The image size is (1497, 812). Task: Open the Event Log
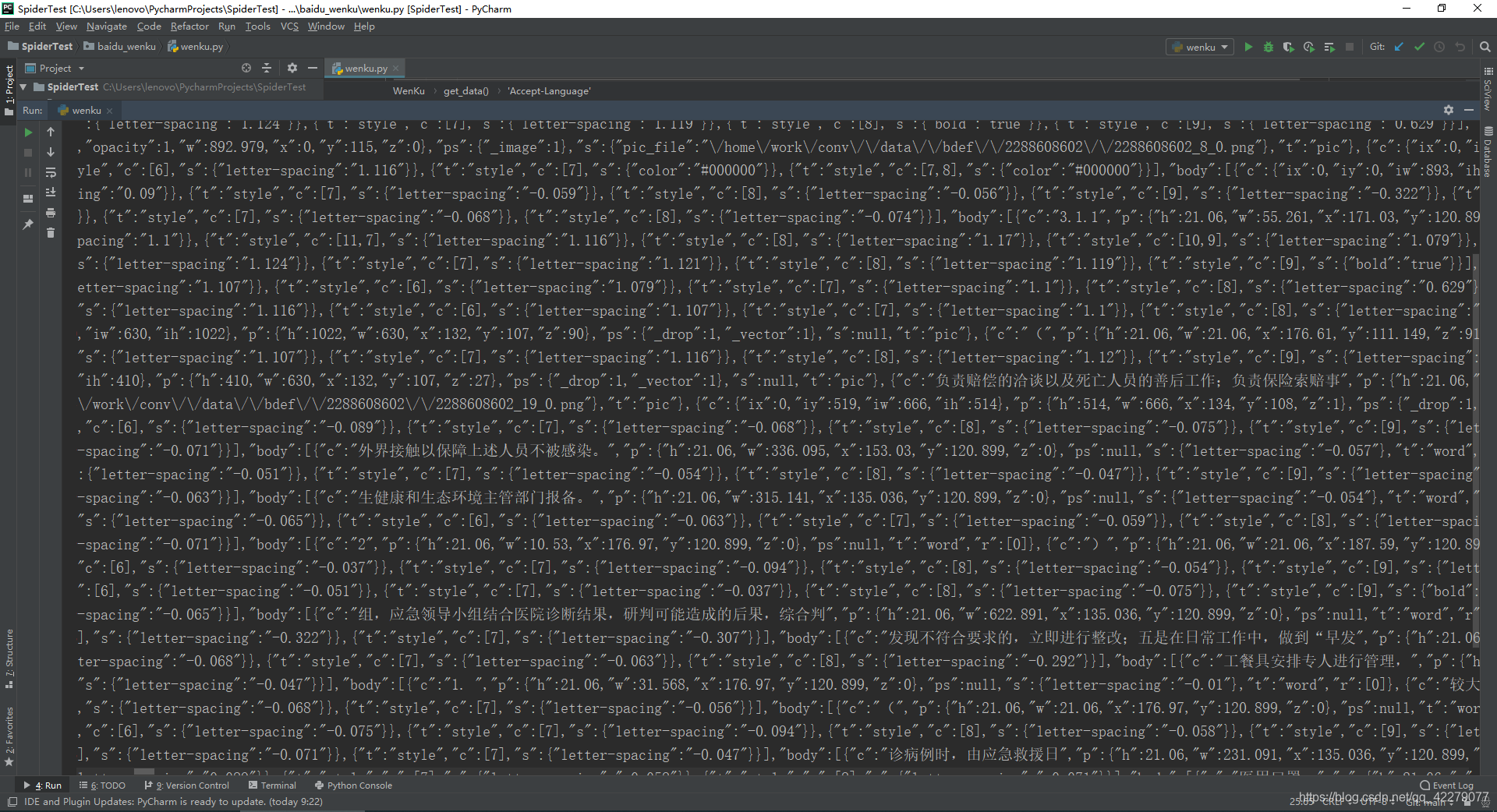tap(1447, 786)
